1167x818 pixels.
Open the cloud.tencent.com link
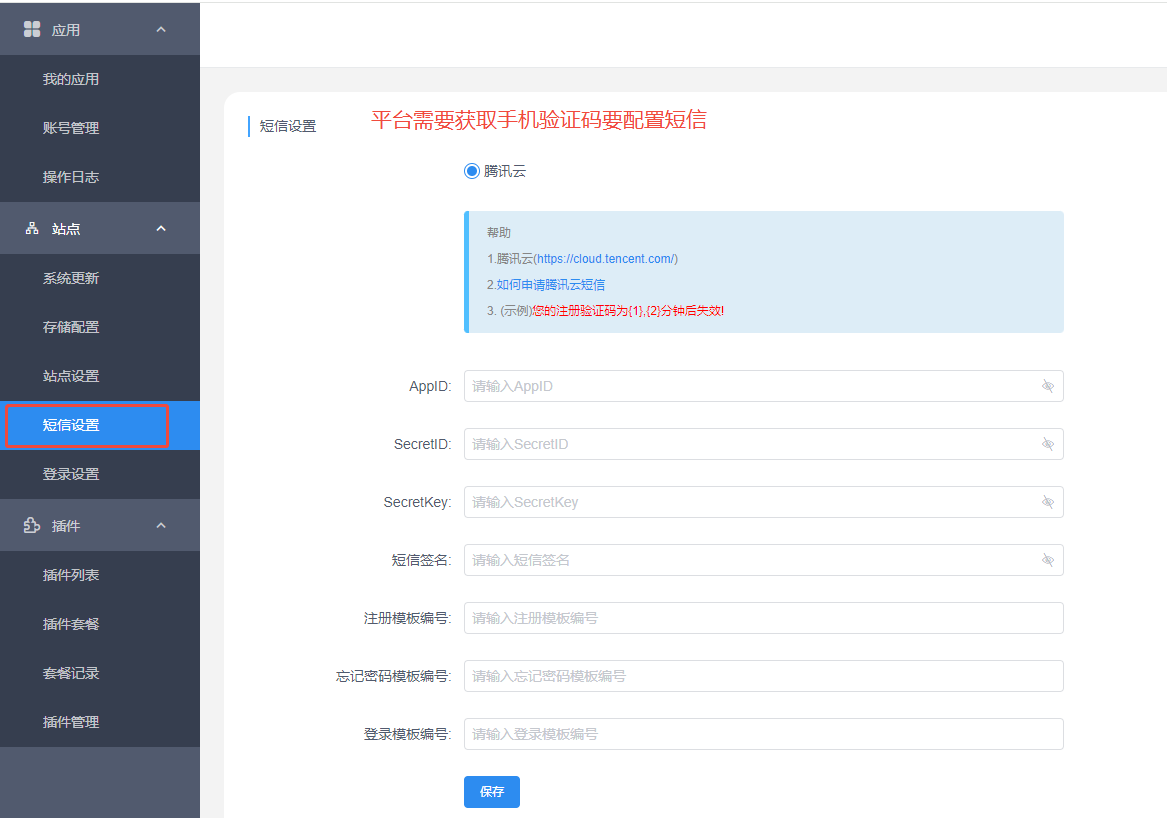coord(606,259)
